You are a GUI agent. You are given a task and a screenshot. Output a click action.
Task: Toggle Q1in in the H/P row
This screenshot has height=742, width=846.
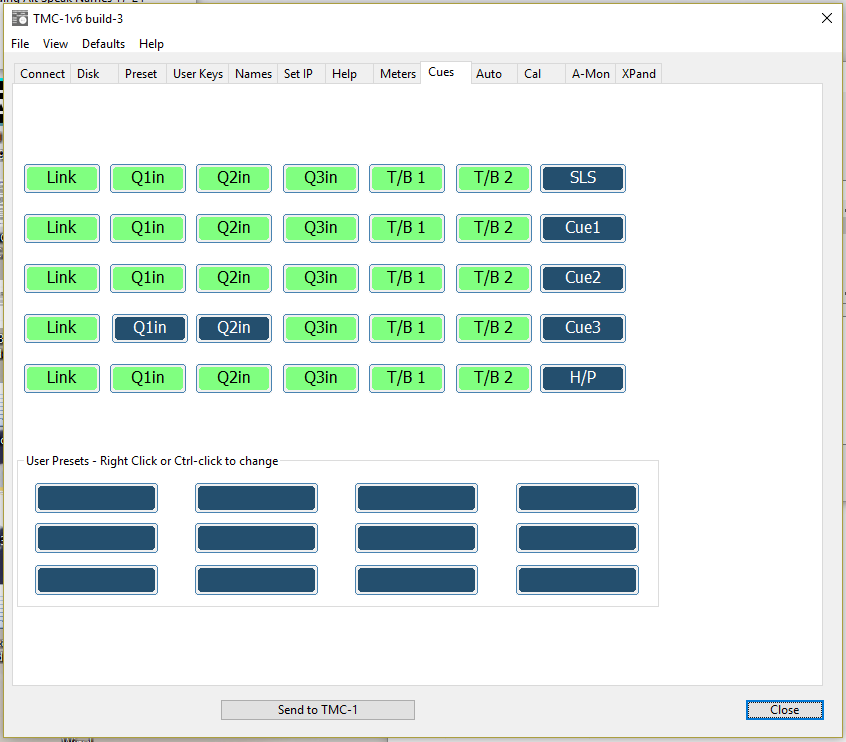(x=148, y=378)
